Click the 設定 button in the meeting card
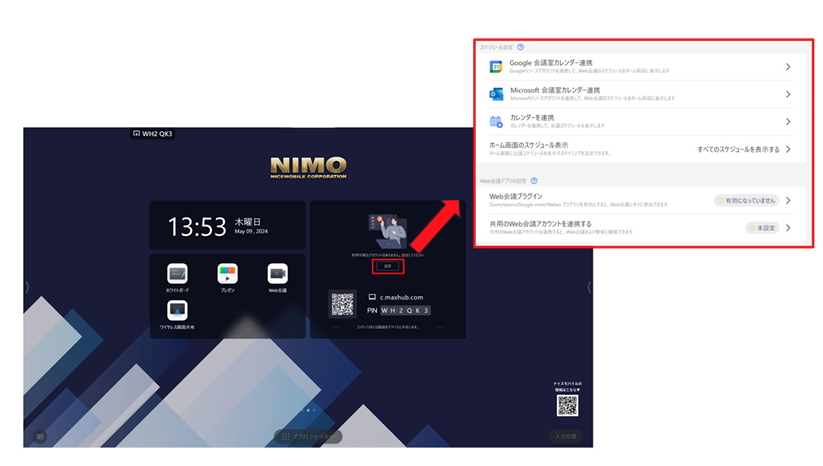The width and height of the screenshot is (823, 466). pos(388,267)
